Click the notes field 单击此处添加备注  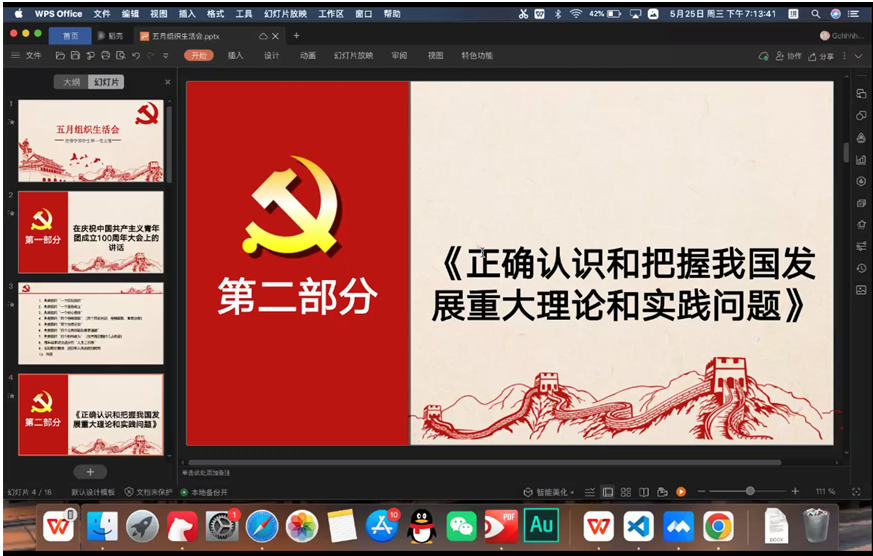(206, 473)
